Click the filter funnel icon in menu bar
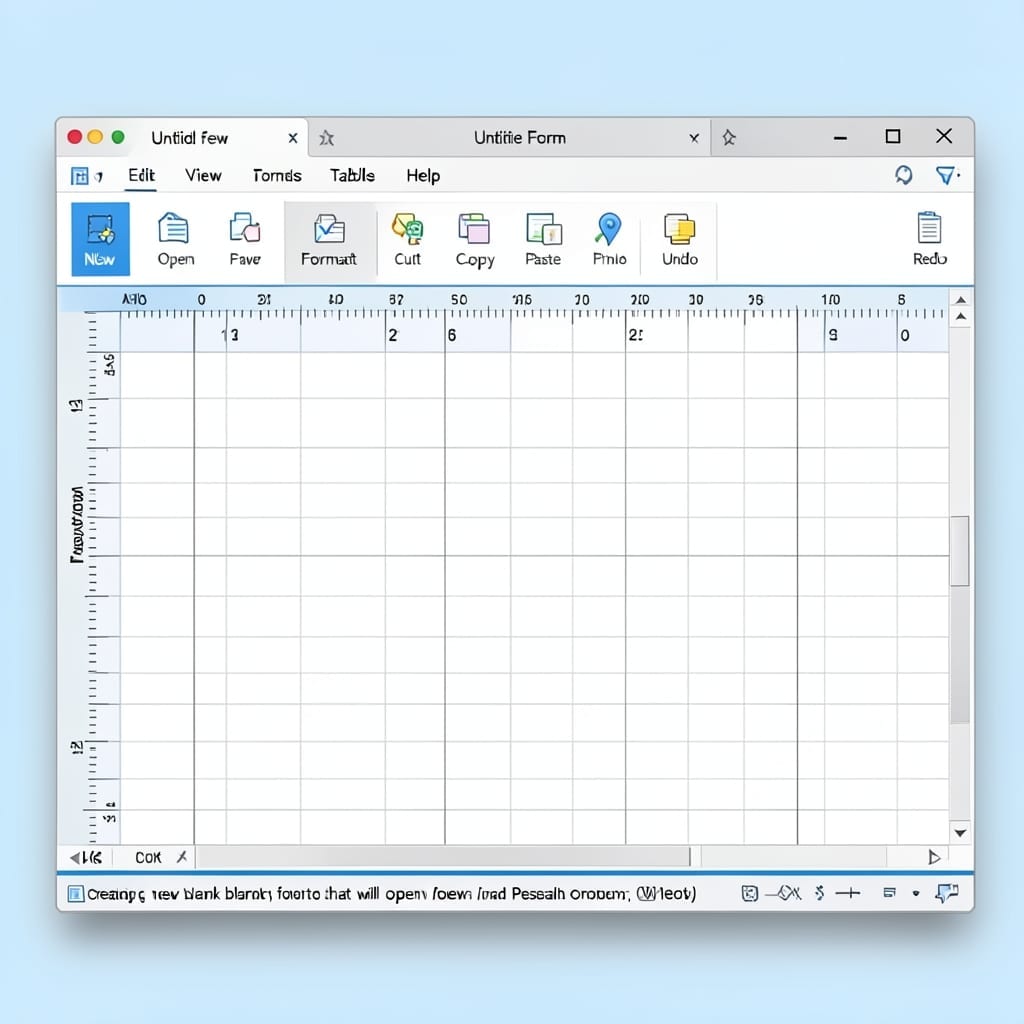The height and width of the screenshot is (1024, 1024). 945,175
